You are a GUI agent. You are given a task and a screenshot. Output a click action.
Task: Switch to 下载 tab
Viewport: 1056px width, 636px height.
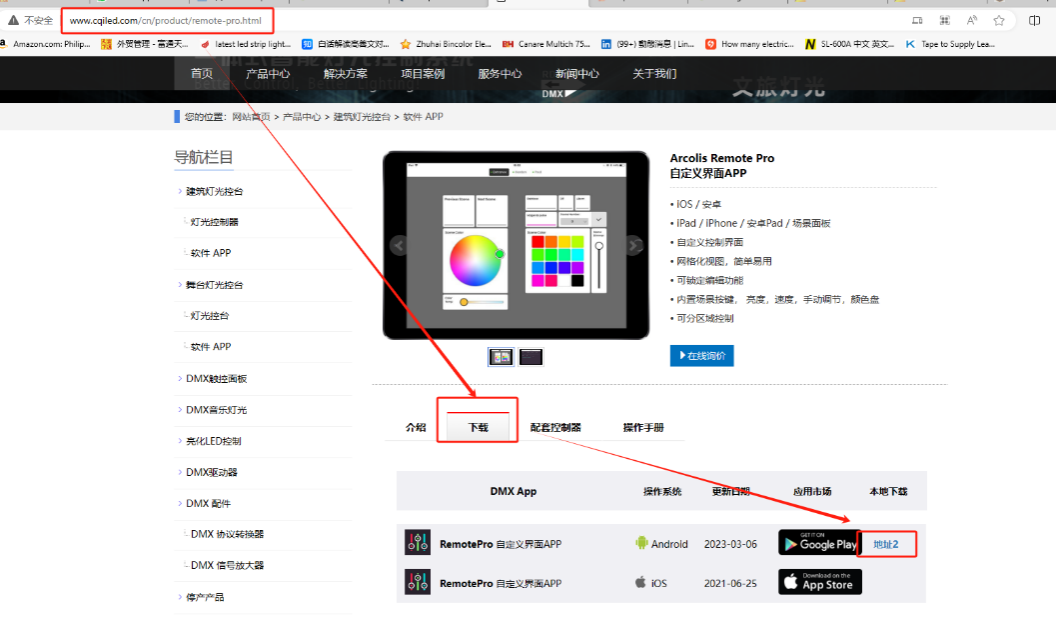click(477, 427)
